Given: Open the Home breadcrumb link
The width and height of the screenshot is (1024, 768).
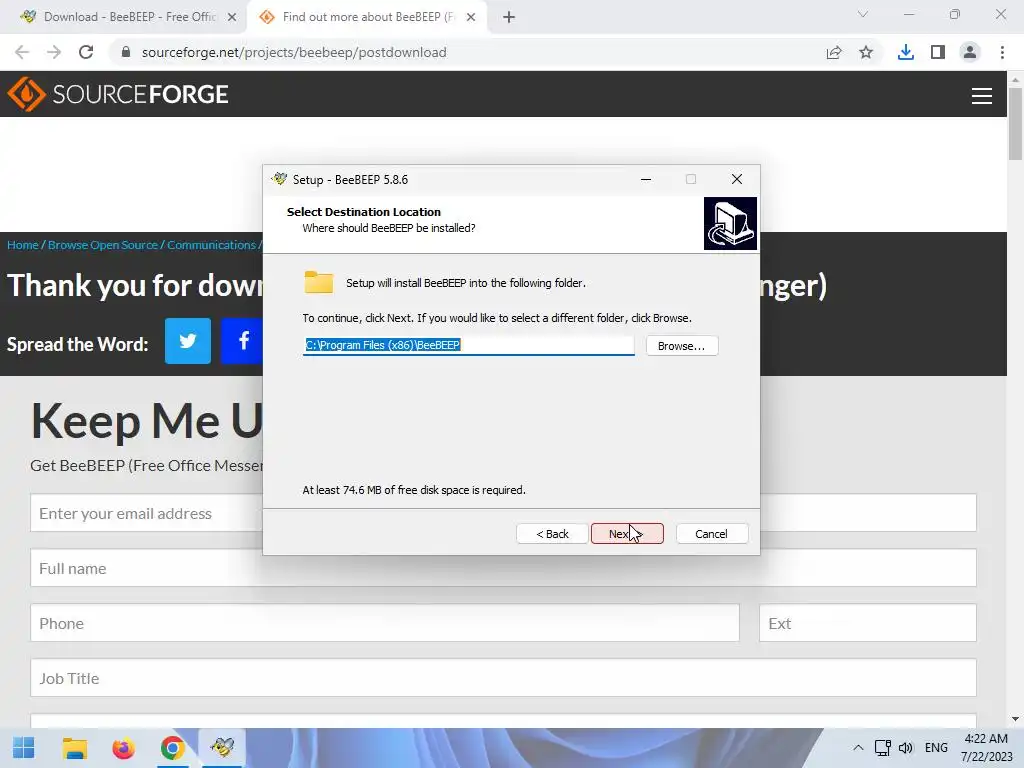Looking at the screenshot, I should [23, 245].
